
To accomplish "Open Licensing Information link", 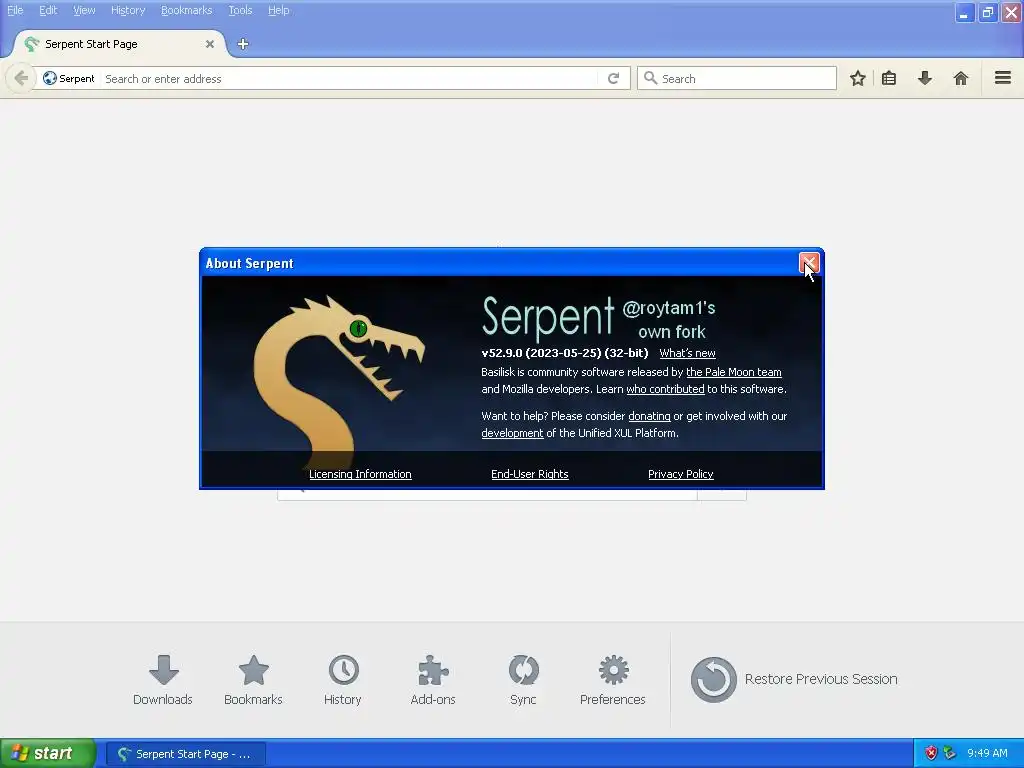I will click(x=360, y=474).
